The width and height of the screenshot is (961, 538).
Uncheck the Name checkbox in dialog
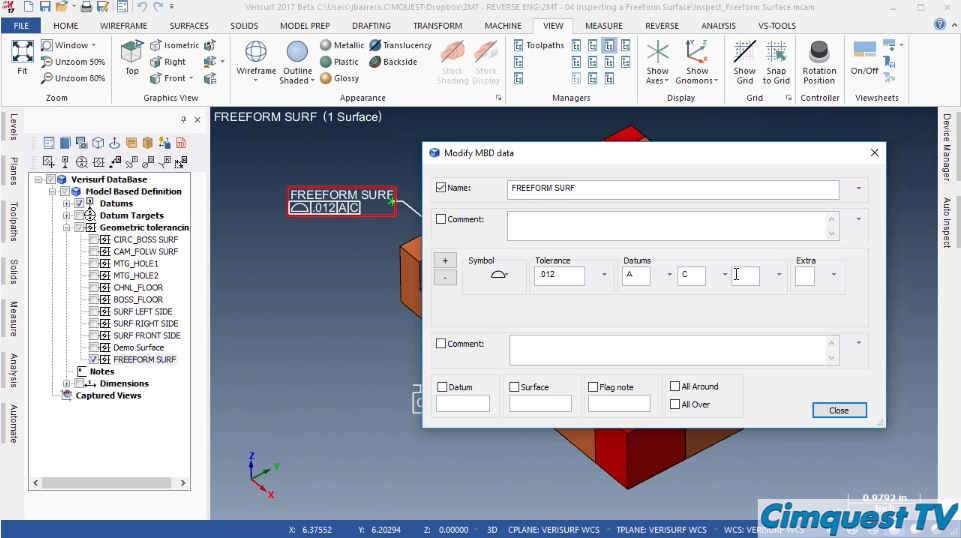tap(441, 188)
